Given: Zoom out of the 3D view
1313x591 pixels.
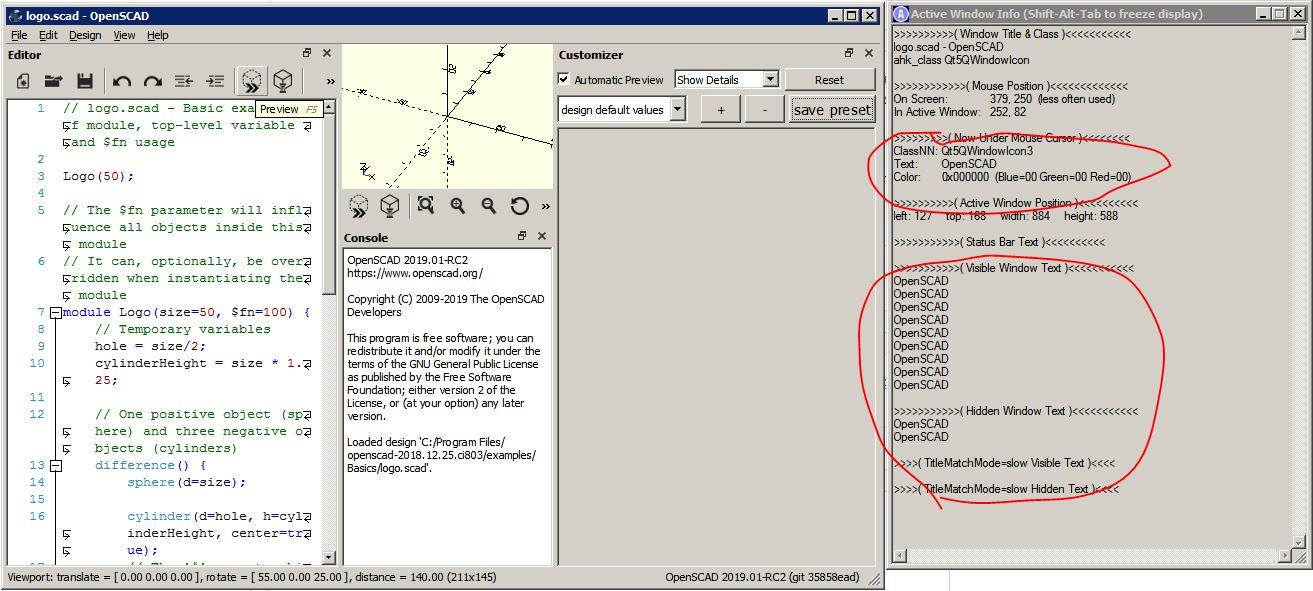Looking at the screenshot, I should 489,205.
